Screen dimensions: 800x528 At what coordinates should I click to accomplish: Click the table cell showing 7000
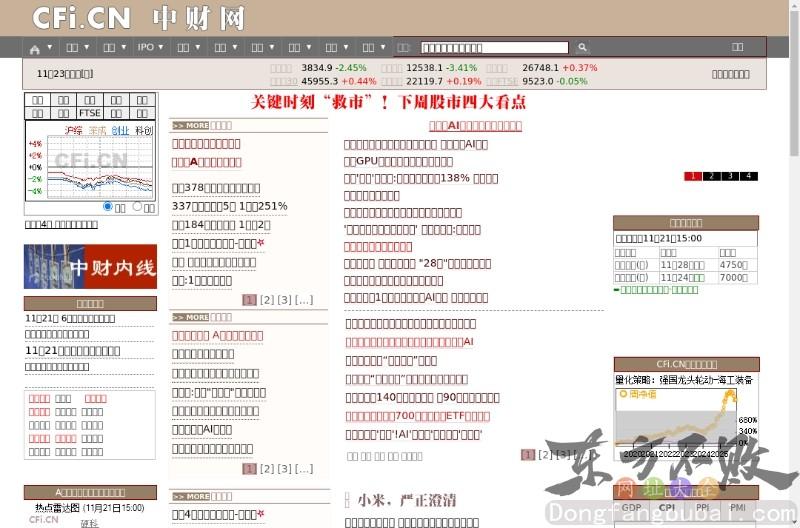click(x=737, y=278)
